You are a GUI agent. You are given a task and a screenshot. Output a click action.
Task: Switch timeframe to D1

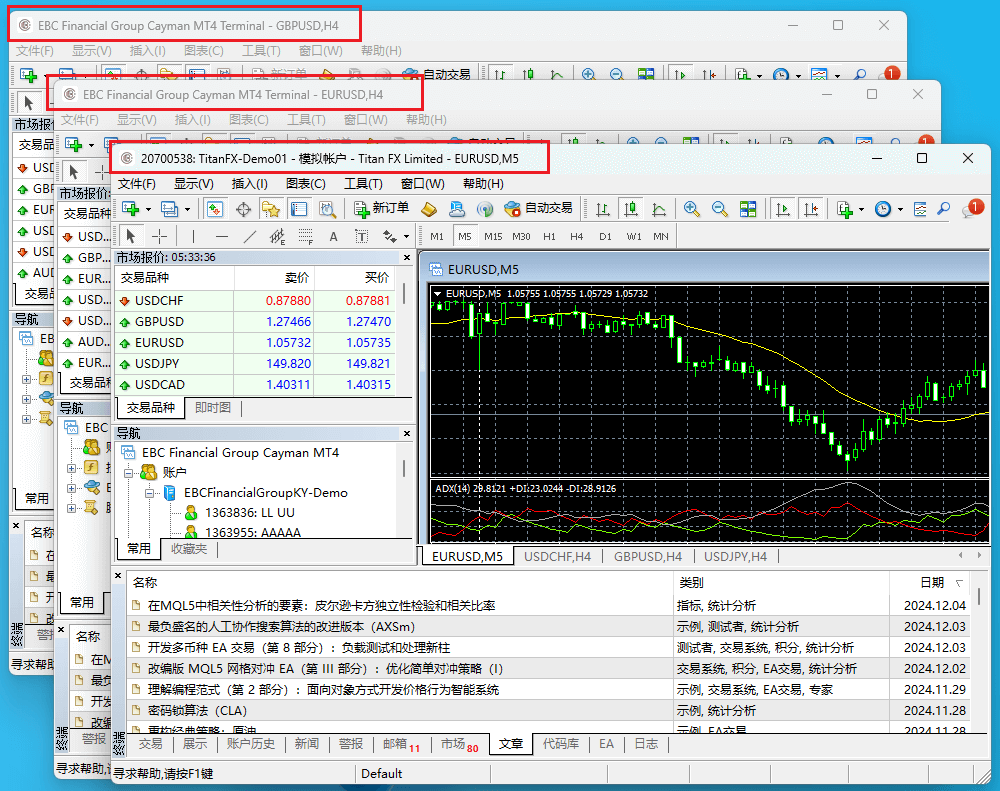pos(605,237)
